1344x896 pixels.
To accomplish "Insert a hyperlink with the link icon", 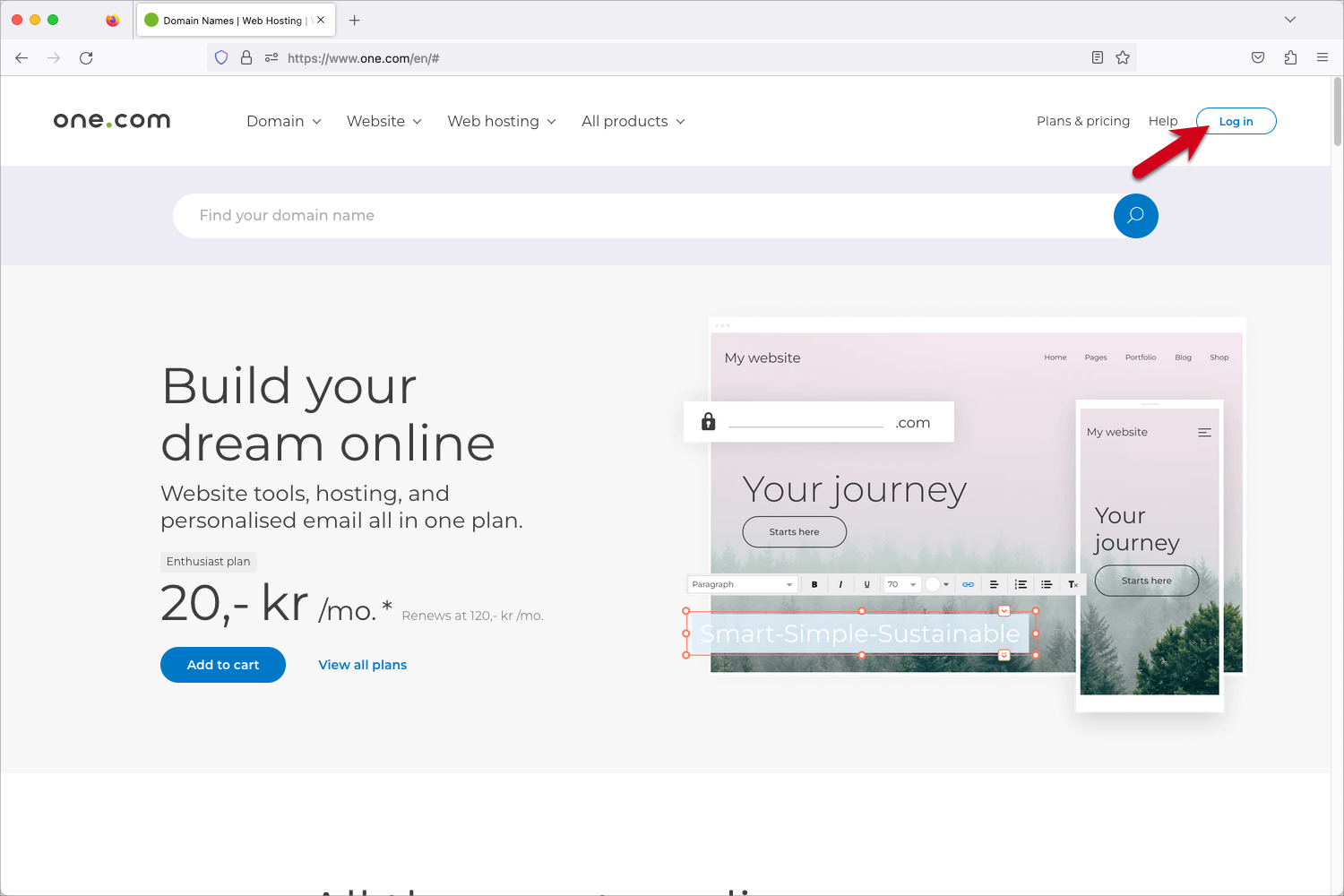I will point(968,583).
